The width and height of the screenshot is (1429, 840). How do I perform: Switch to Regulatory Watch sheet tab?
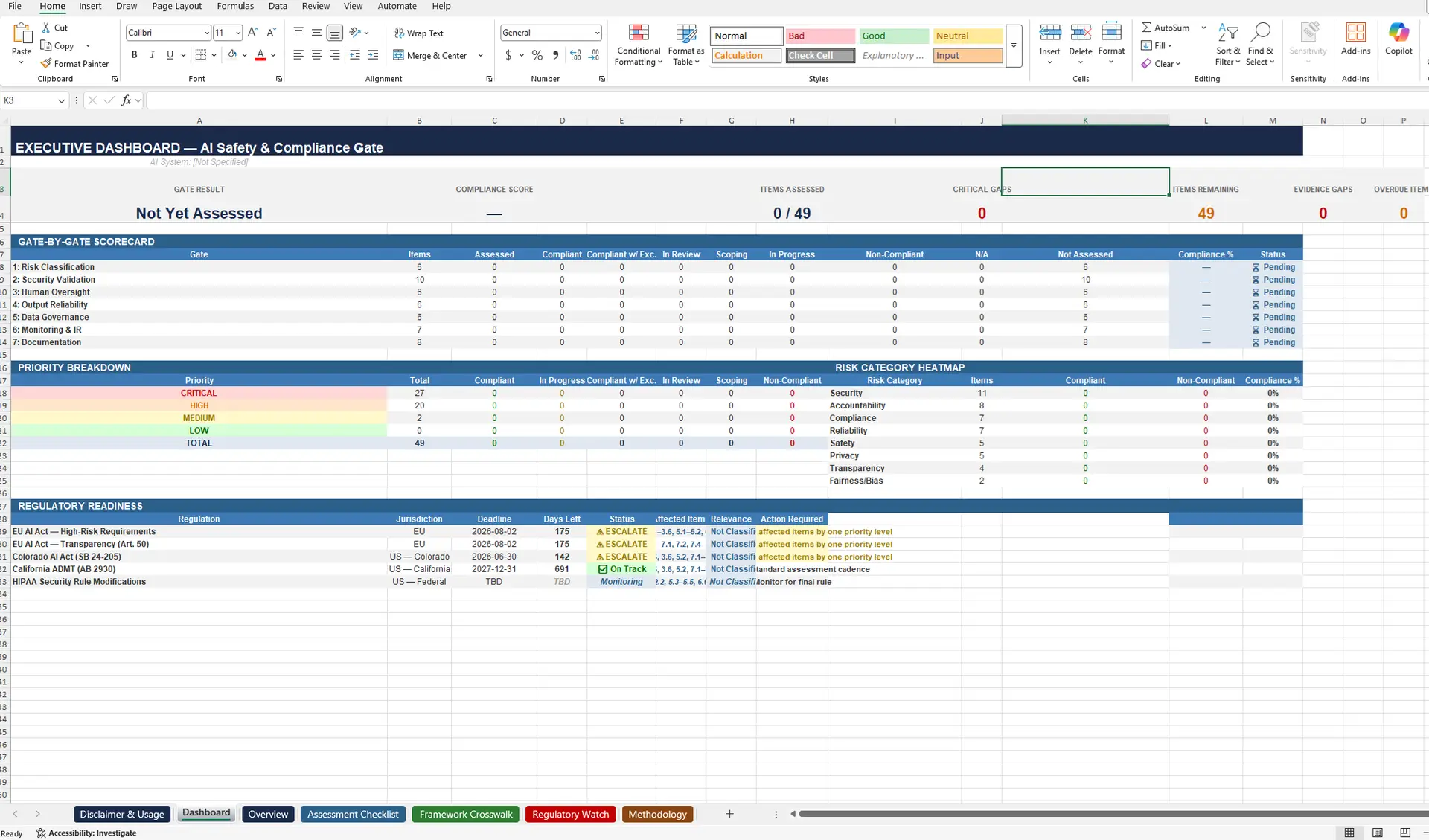(570, 814)
